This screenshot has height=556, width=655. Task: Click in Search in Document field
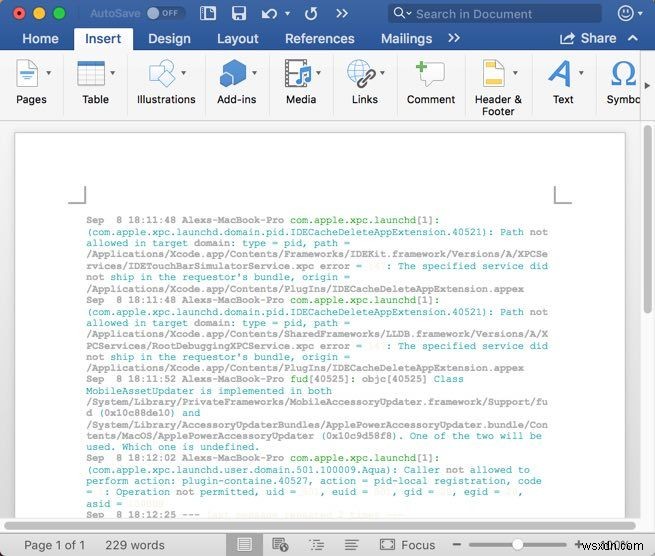click(495, 14)
